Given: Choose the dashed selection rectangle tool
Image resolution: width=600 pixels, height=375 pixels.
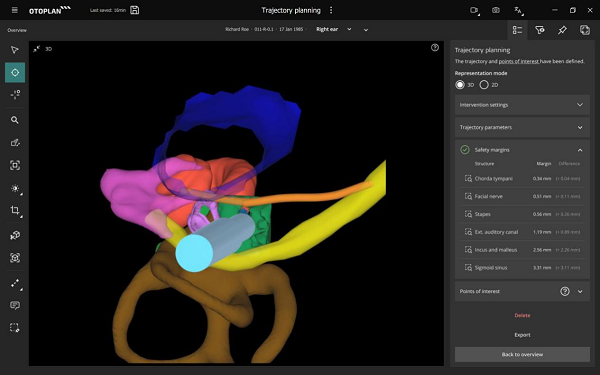Looking at the screenshot, I should click(x=15, y=328).
